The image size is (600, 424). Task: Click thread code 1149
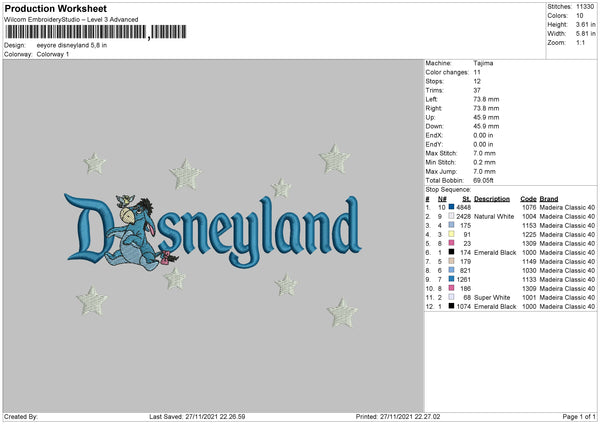point(529,261)
